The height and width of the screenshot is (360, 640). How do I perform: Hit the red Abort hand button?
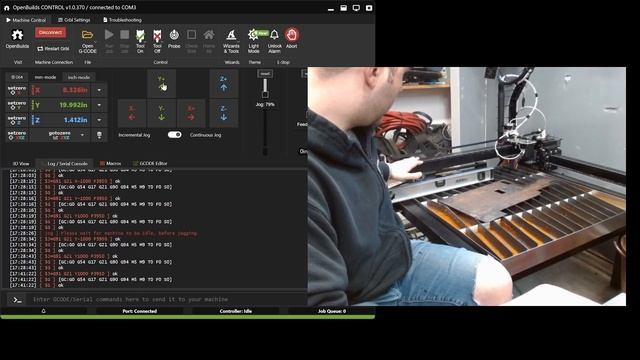(291, 35)
